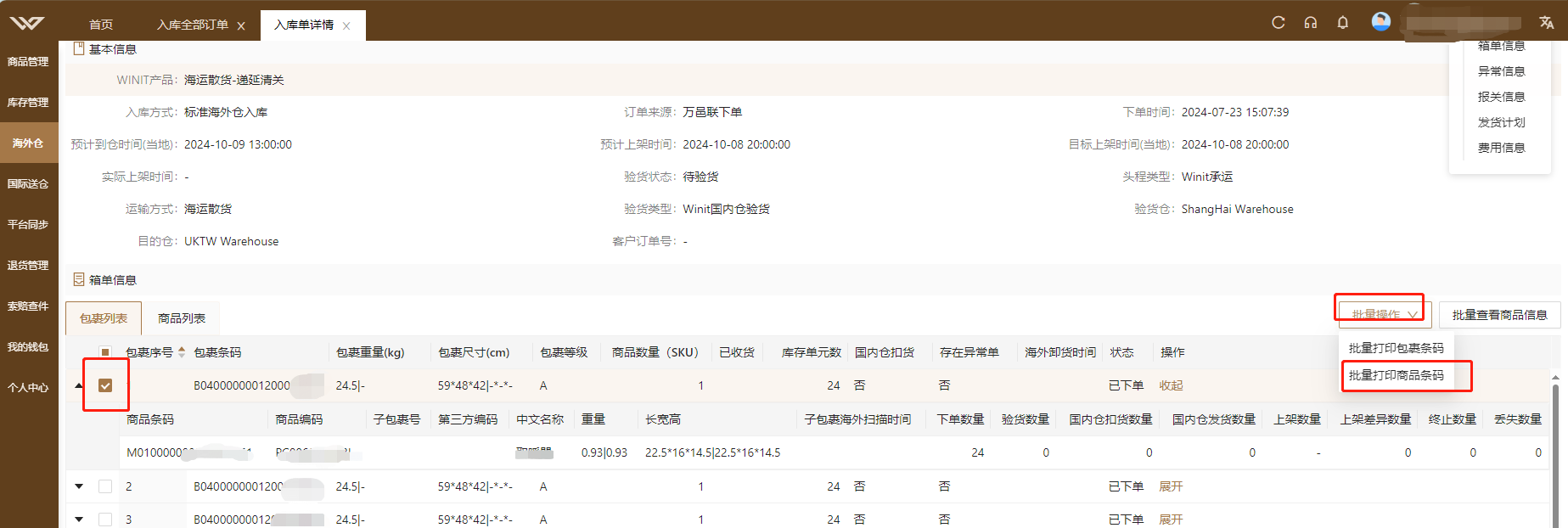Click 已下单 status in row 2
This screenshot has height=528, width=1568.
pos(1126,486)
